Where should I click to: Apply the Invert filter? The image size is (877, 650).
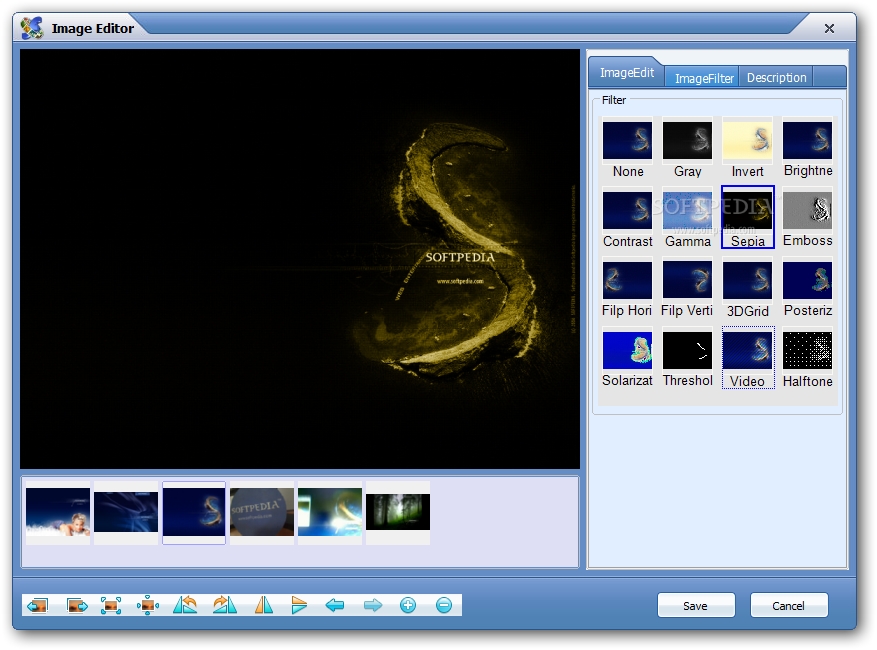click(x=747, y=149)
